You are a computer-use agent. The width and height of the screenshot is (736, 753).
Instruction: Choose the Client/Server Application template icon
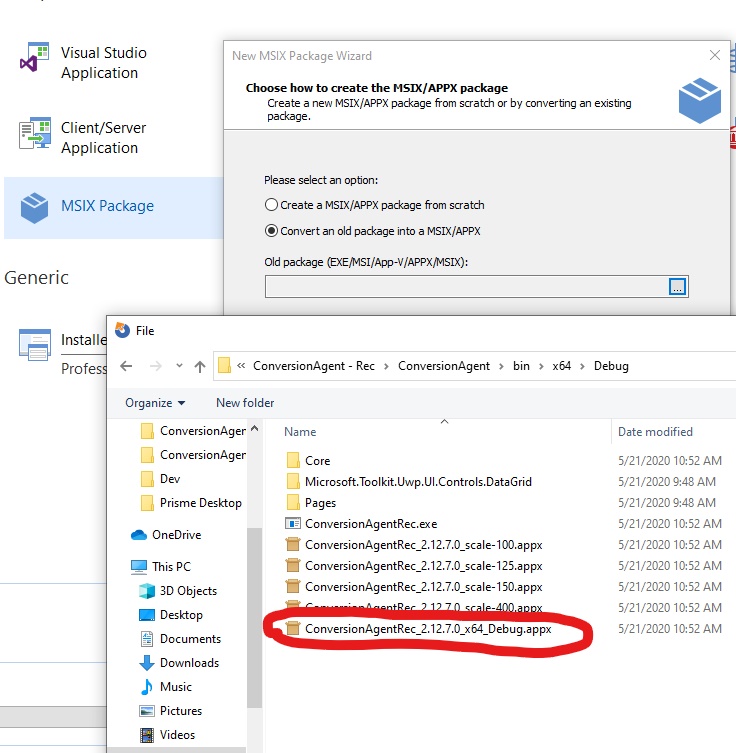tap(35, 136)
